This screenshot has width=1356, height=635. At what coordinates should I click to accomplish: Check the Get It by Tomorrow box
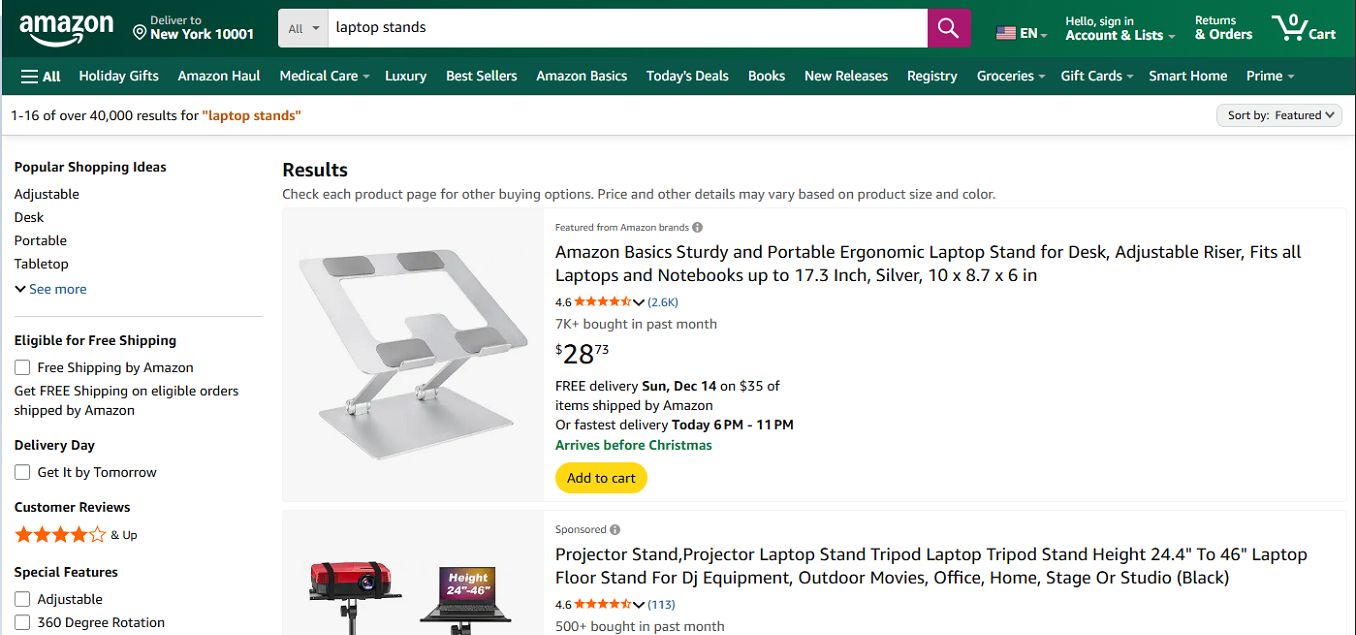pos(22,472)
